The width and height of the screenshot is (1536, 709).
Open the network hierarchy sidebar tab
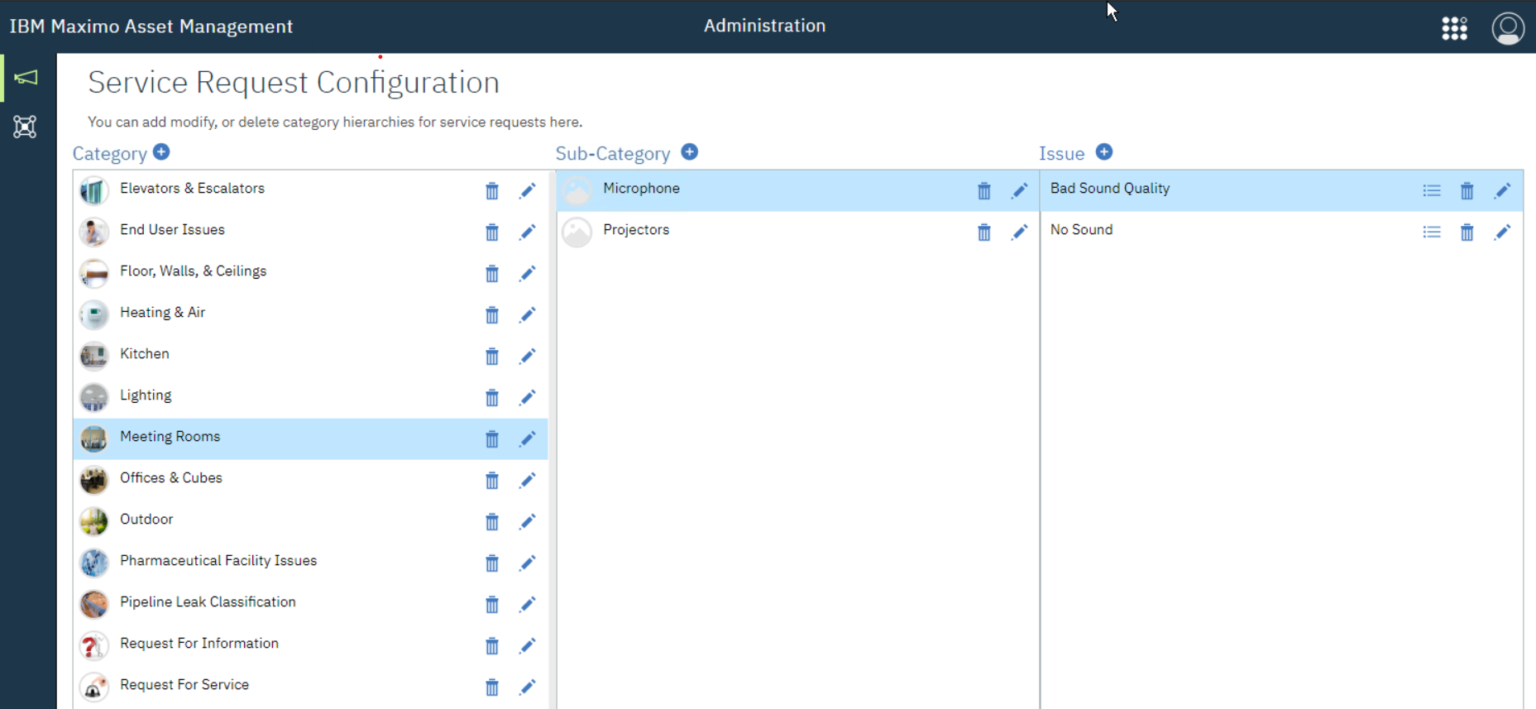point(25,126)
